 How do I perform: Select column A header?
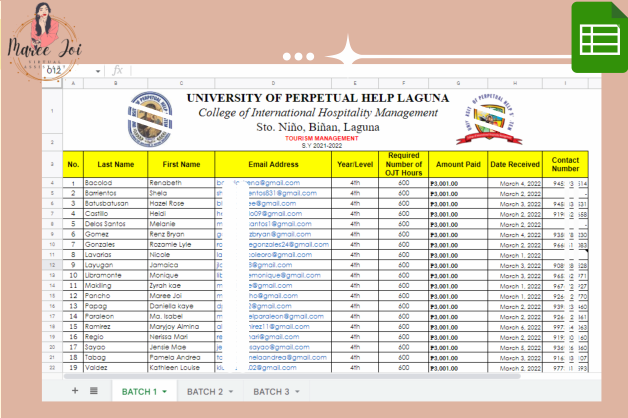point(73,83)
